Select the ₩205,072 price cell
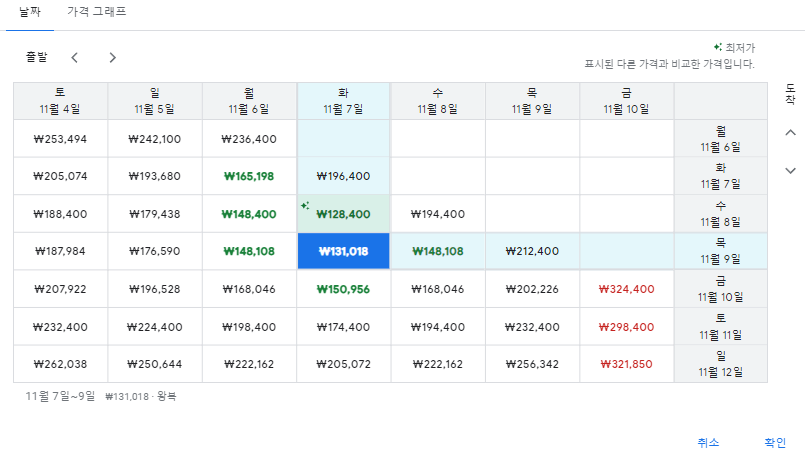 click(343, 364)
